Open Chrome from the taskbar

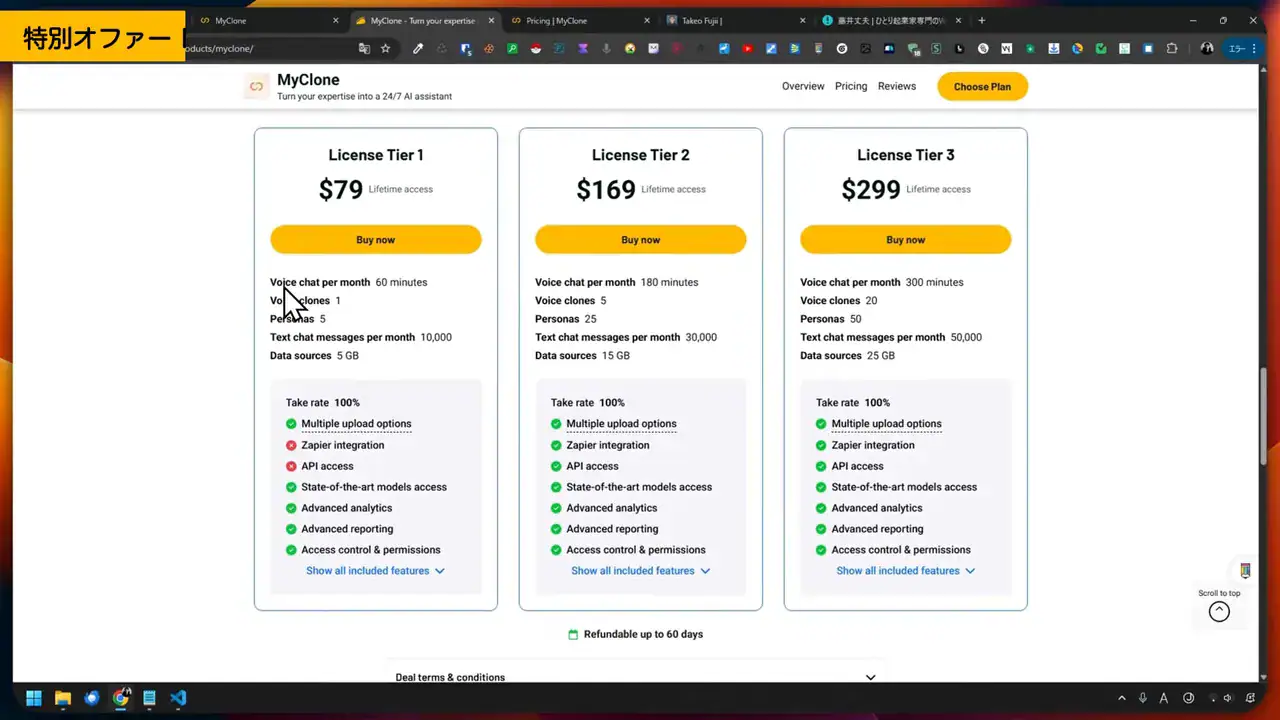(121, 697)
